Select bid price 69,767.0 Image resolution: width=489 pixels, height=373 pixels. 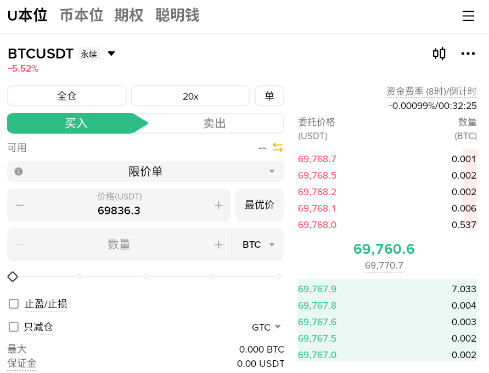pyautogui.click(x=317, y=355)
